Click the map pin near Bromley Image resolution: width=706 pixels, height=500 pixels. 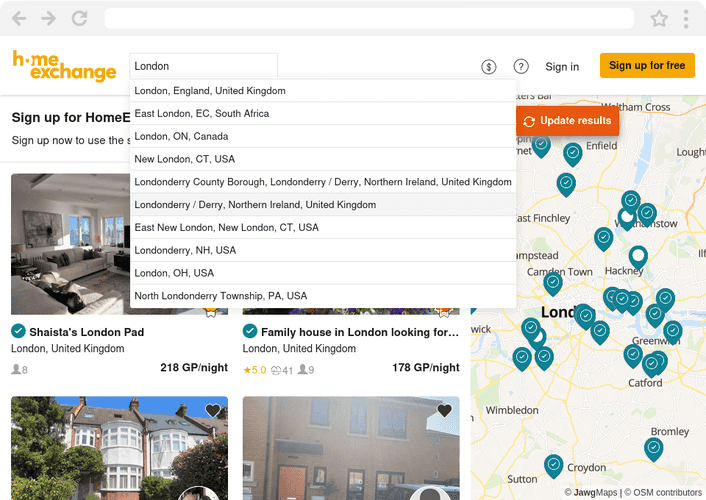click(x=653, y=449)
